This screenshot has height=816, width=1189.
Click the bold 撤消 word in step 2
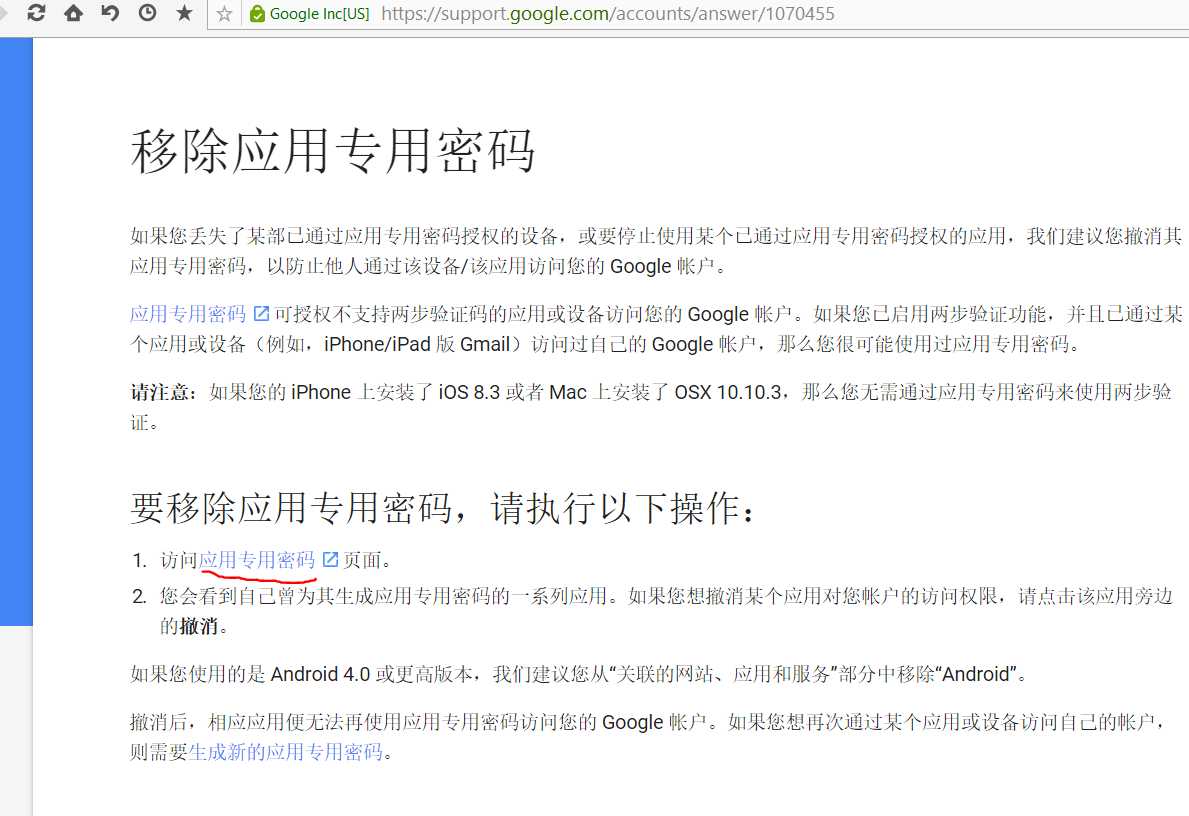coord(199,626)
